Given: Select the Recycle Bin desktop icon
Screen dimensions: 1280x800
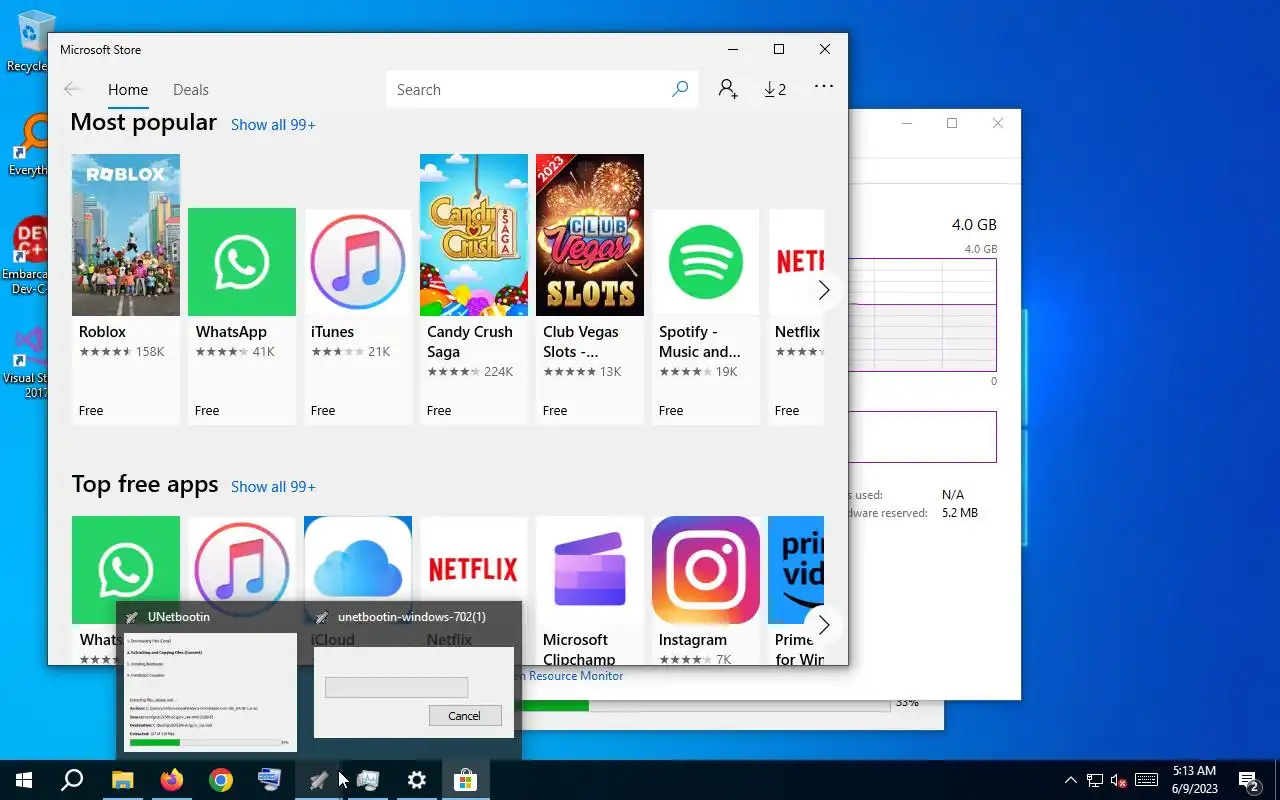Looking at the screenshot, I should [28, 42].
